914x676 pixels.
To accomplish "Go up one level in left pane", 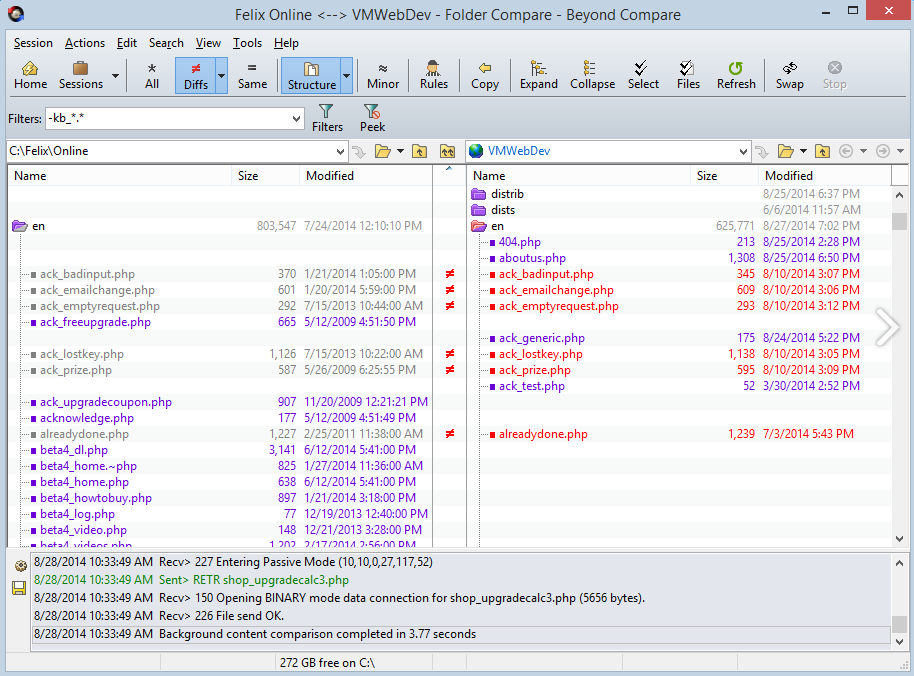I will [x=420, y=152].
